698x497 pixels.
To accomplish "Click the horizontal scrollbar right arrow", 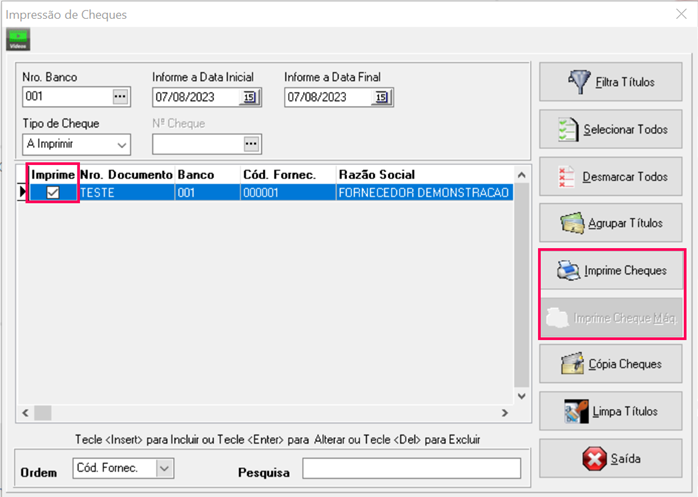I will point(506,412).
